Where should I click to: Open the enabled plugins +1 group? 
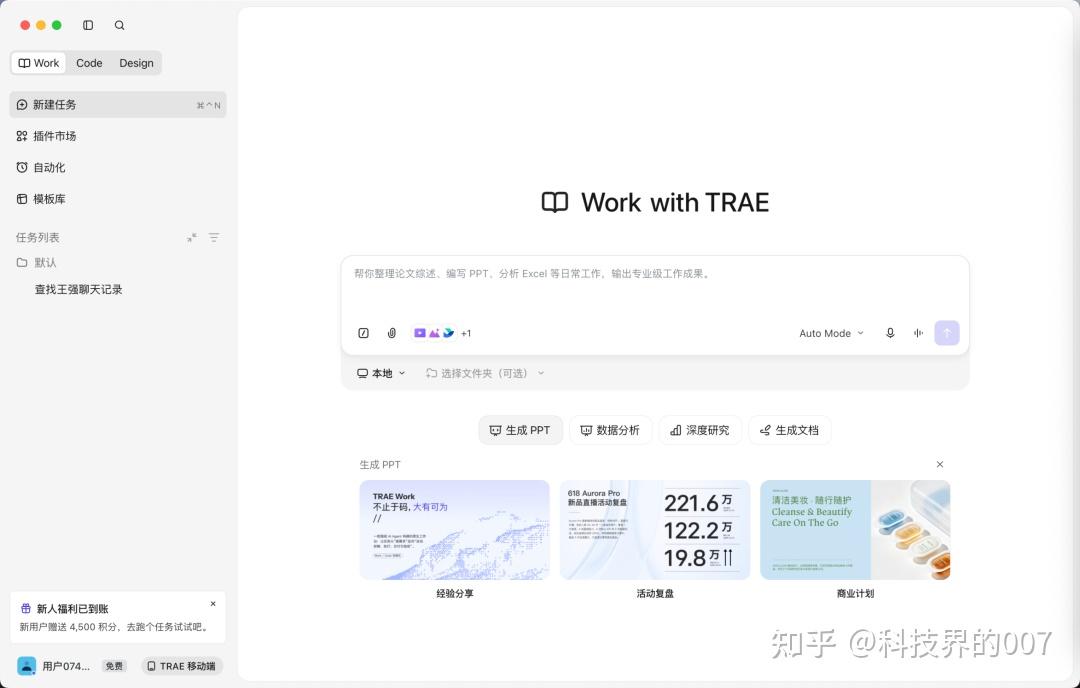(x=442, y=333)
